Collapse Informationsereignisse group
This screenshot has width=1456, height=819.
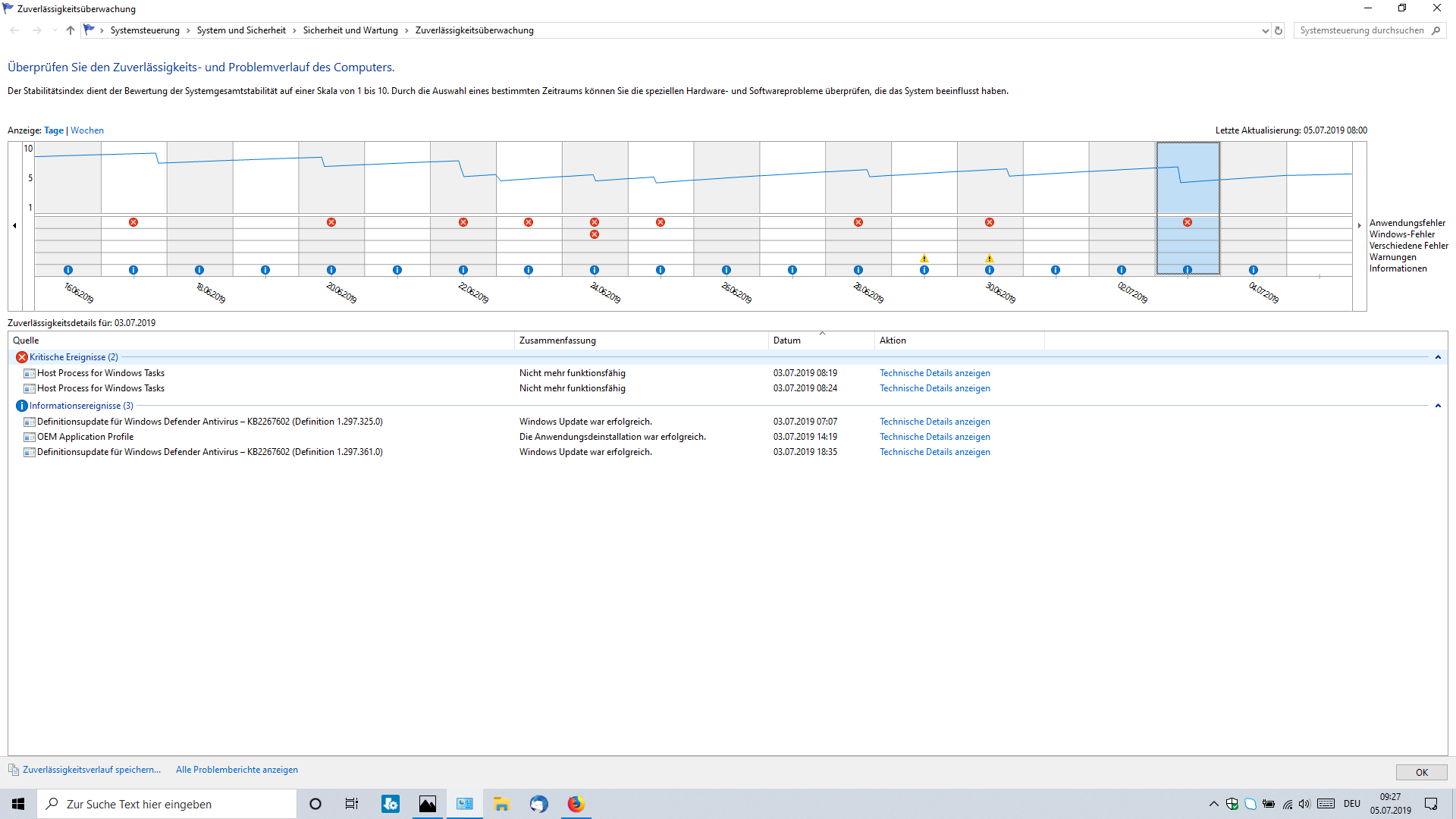[1438, 406]
